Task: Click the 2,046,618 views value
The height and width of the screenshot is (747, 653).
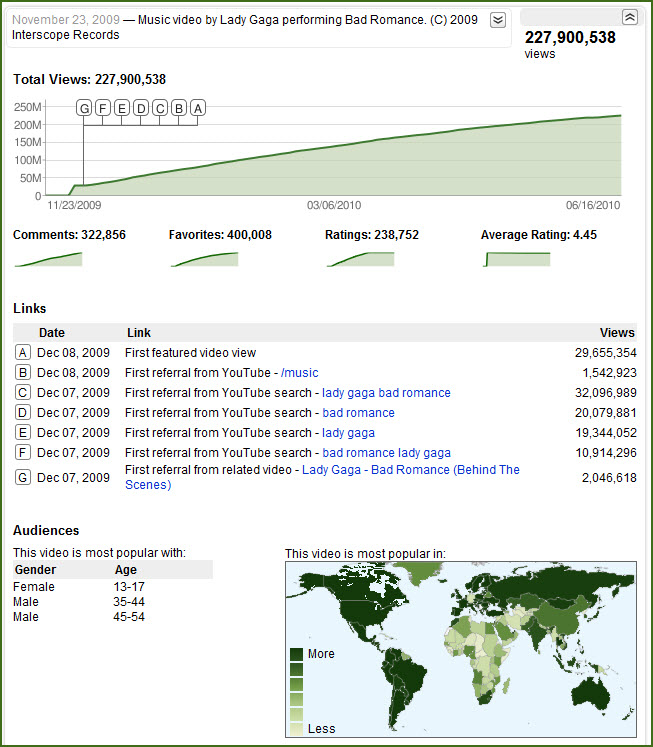Action: (609, 477)
